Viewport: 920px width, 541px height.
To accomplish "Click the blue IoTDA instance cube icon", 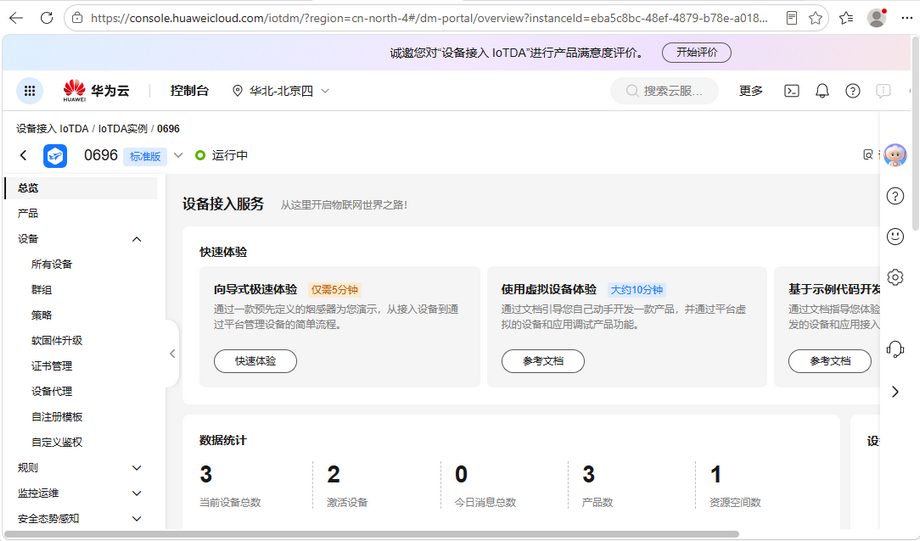I will point(55,155).
